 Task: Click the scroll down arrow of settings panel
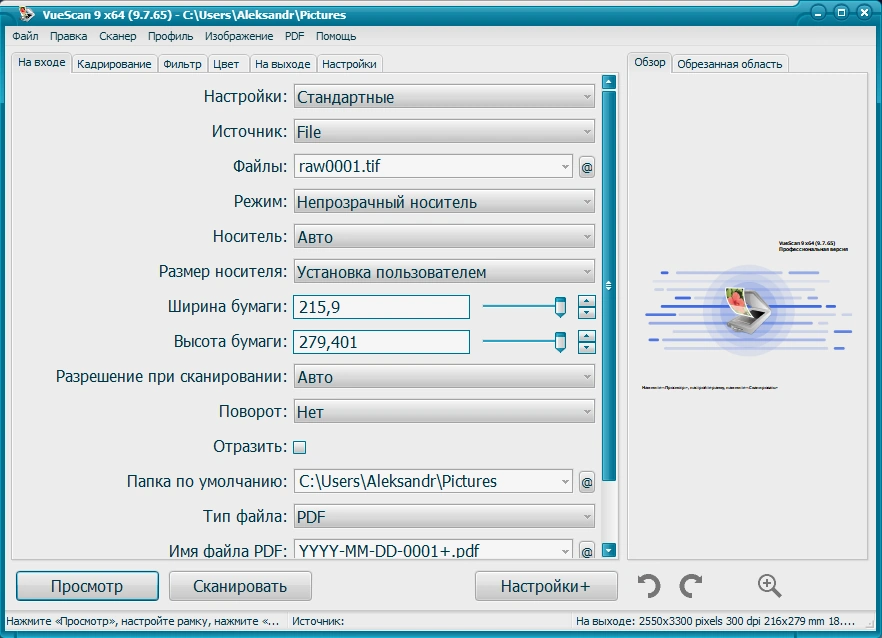coord(609,550)
